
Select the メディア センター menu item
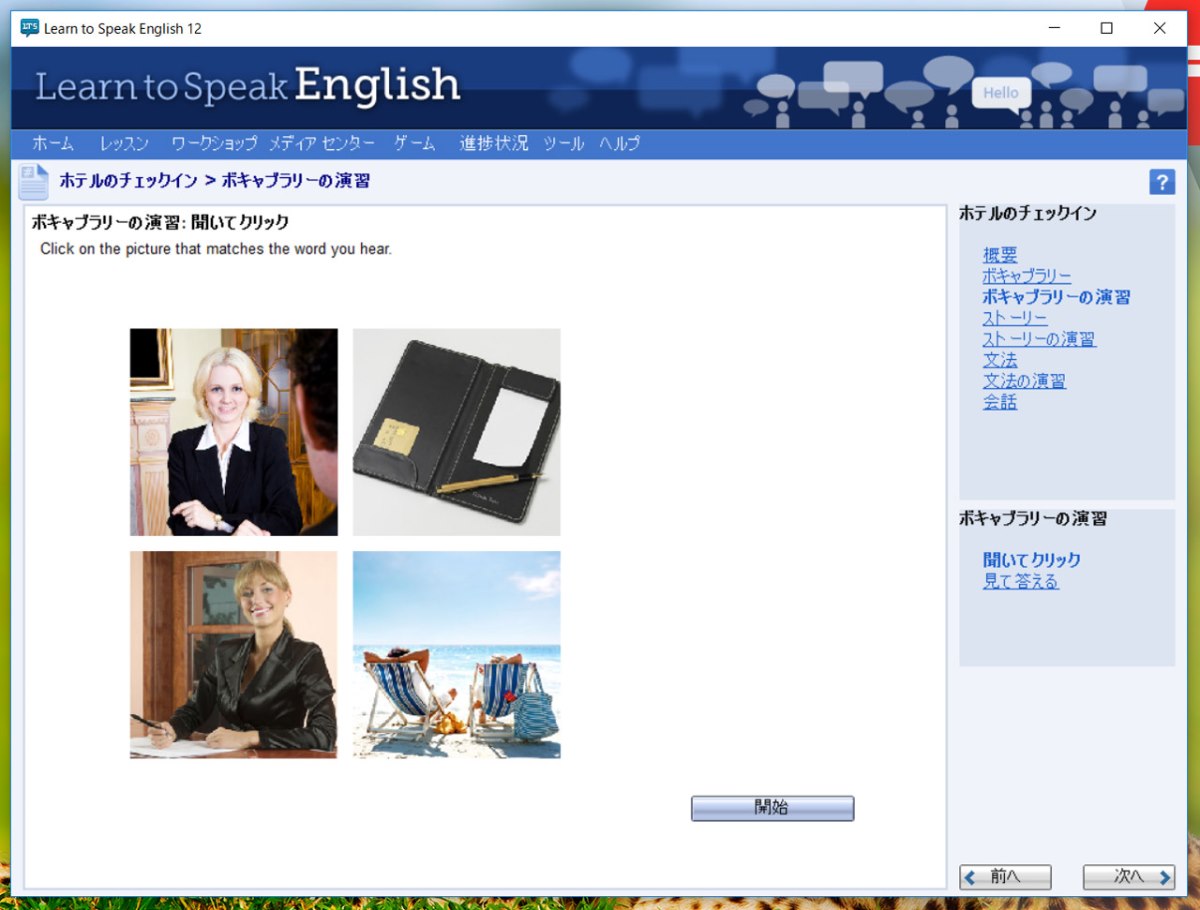(321, 144)
